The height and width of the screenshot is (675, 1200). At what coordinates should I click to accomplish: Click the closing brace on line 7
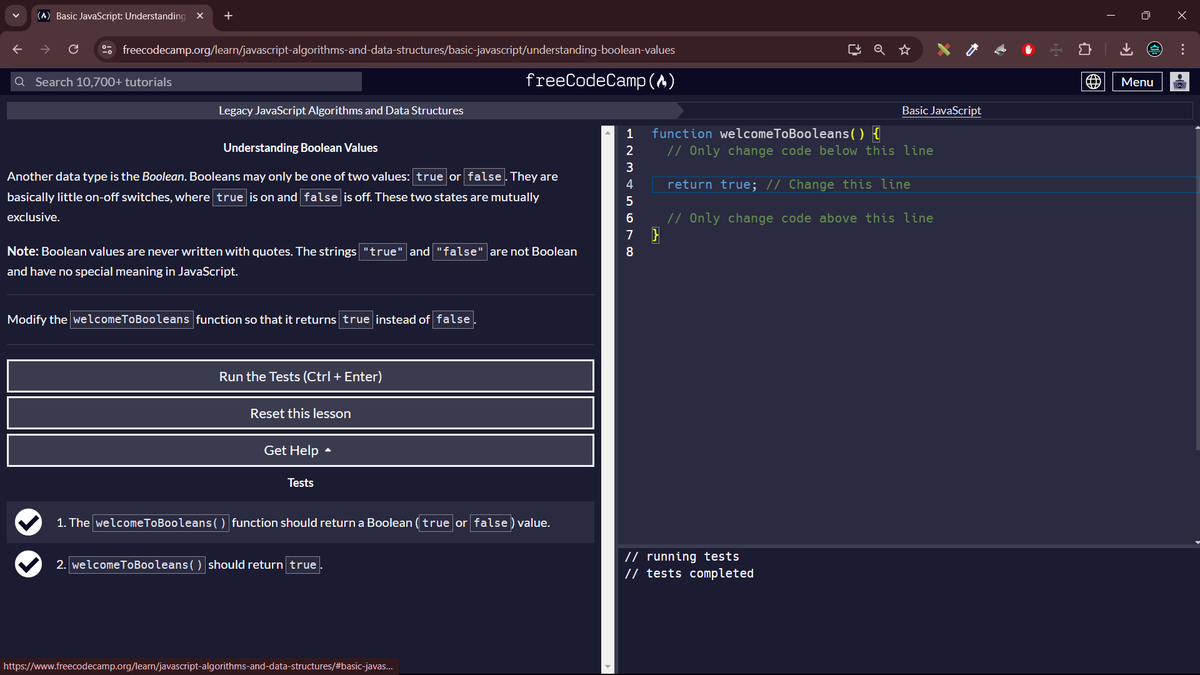[x=656, y=235]
